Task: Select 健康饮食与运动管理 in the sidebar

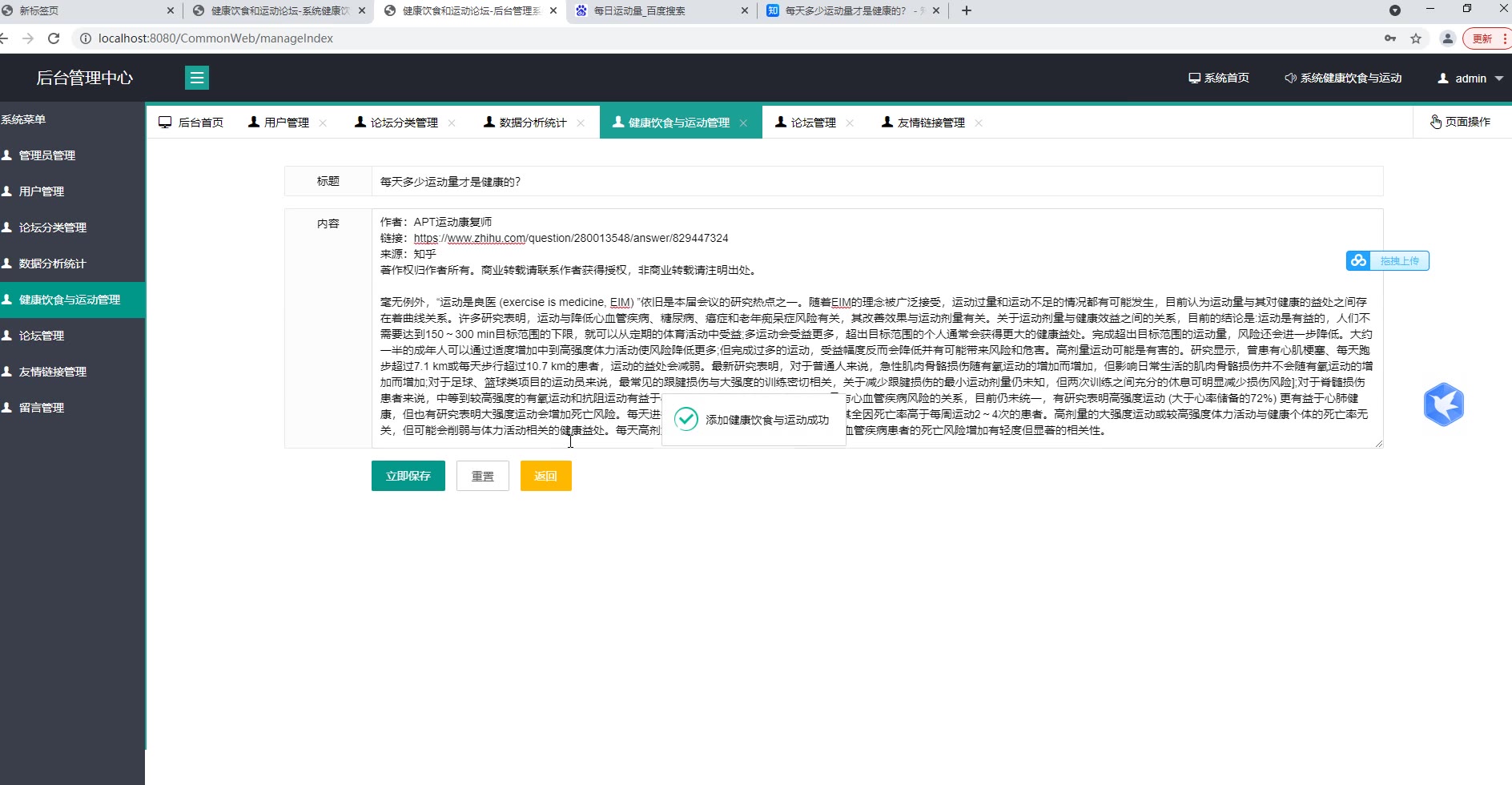Action: tap(72, 300)
